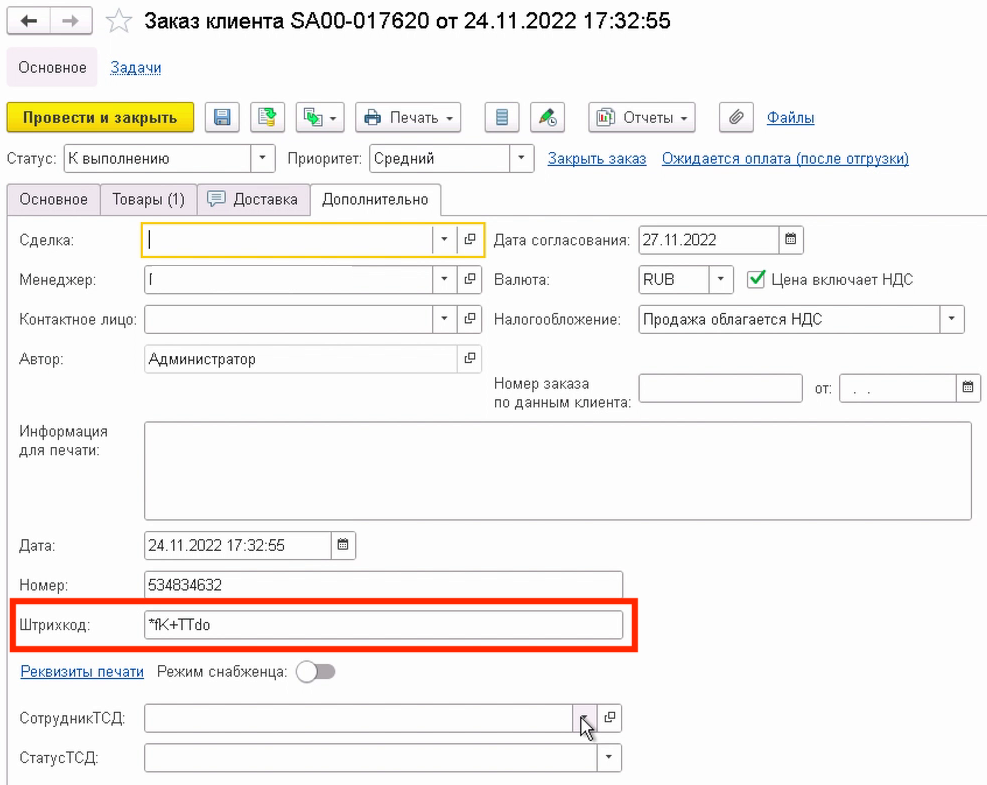987x785 pixels.
Task: Post the document with the green arrow icon
Action: click(x=268, y=117)
